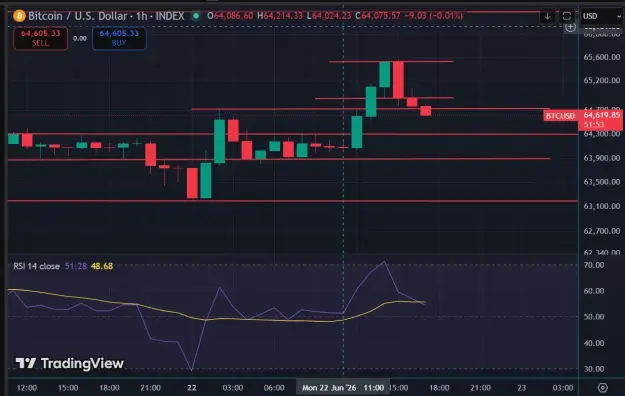Click the BTCUSD price label tag

pos(560,116)
